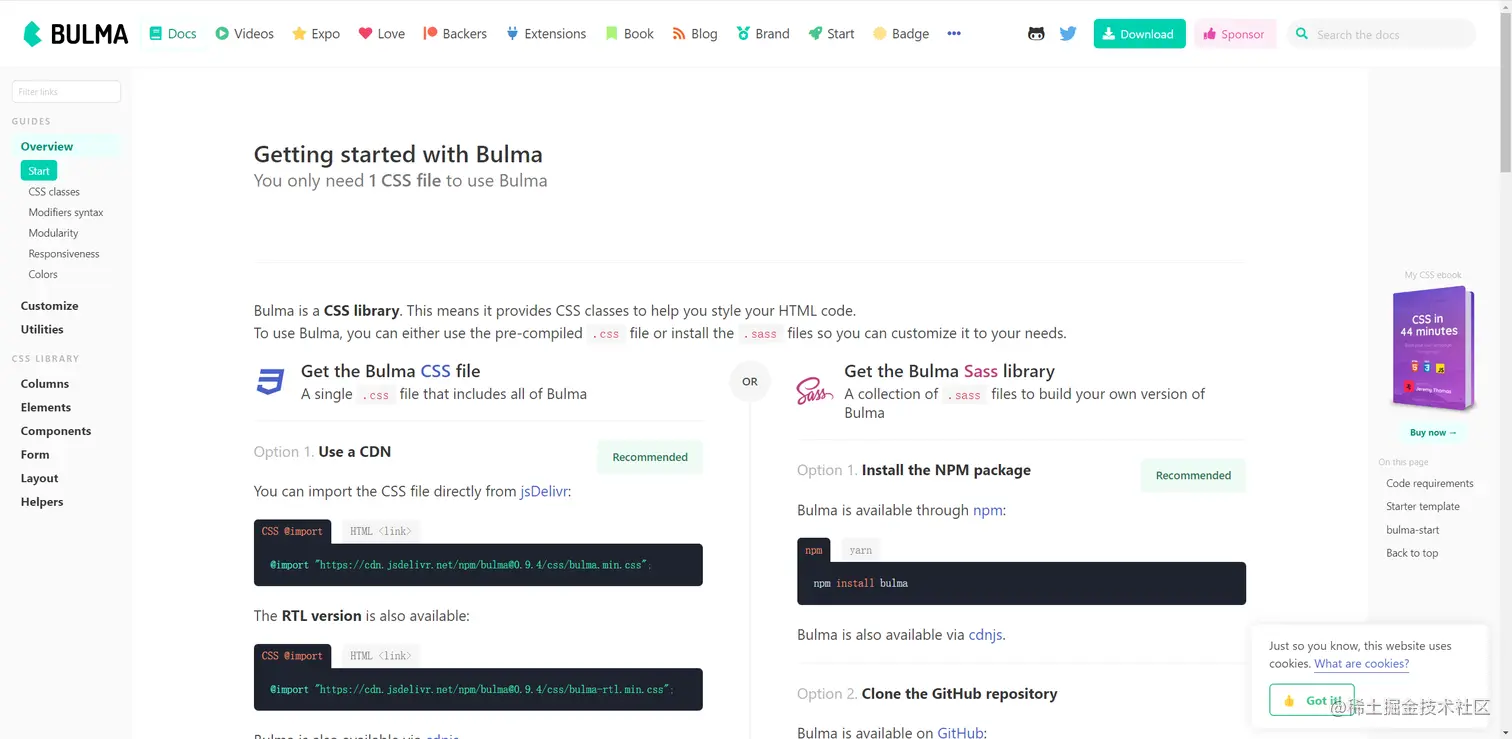The height and width of the screenshot is (739, 1512).
Task: Click the CSS in 44 minutes book cover
Action: (x=1433, y=348)
